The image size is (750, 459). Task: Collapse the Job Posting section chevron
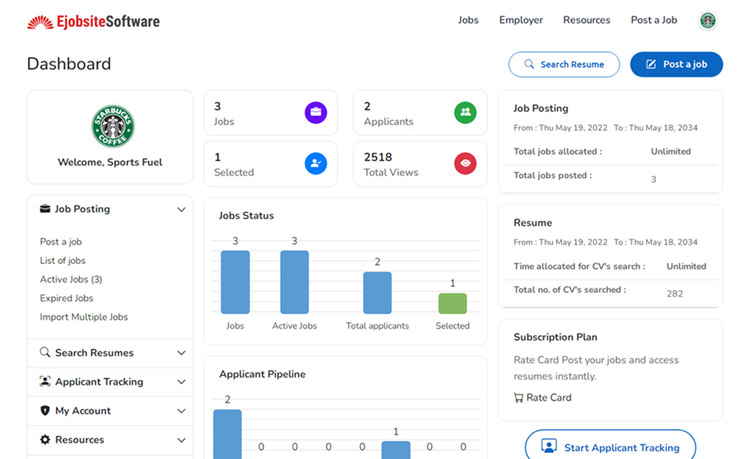[x=181, y=209]
